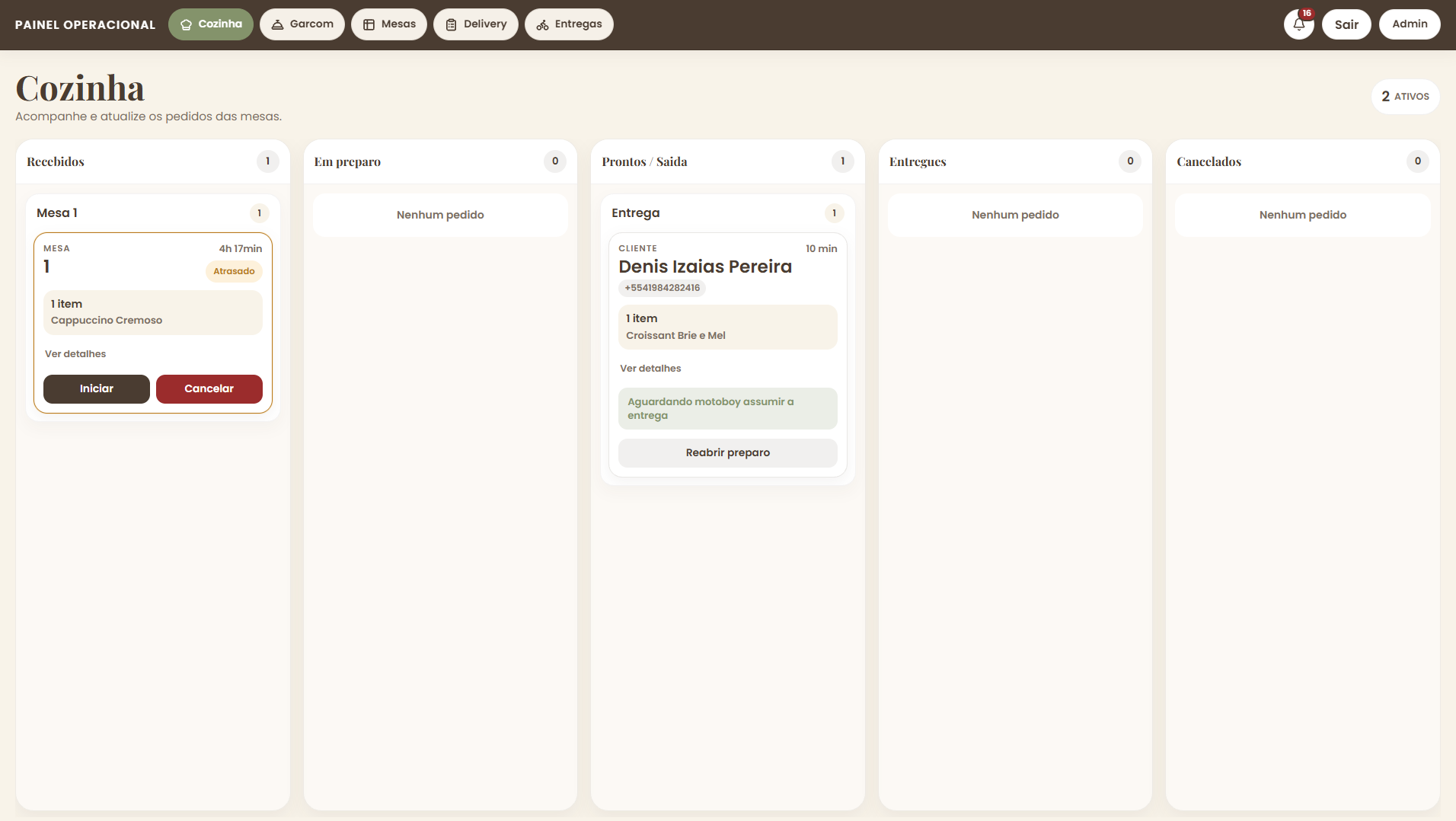
Task: Expand Ver detalhes on Denis Izaias Pereira card
Action: [x=650, y=369]
